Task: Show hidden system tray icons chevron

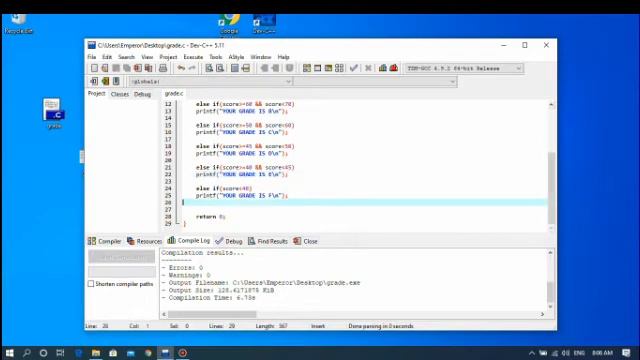Action: [x=531, y=353]
